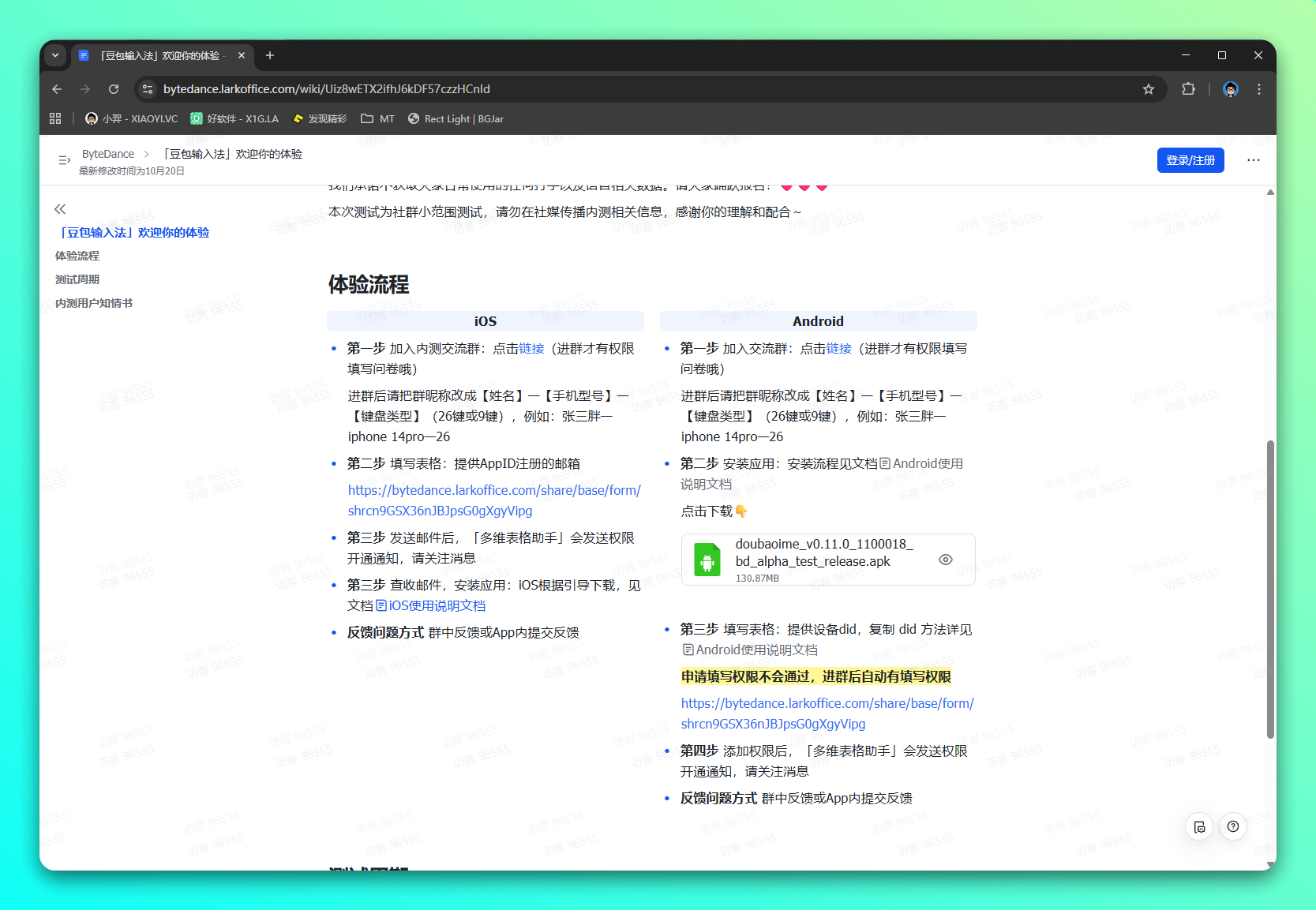Open the MT bookmarks folder
Screen dimensions: 1316x910
(x=377, y=118)
